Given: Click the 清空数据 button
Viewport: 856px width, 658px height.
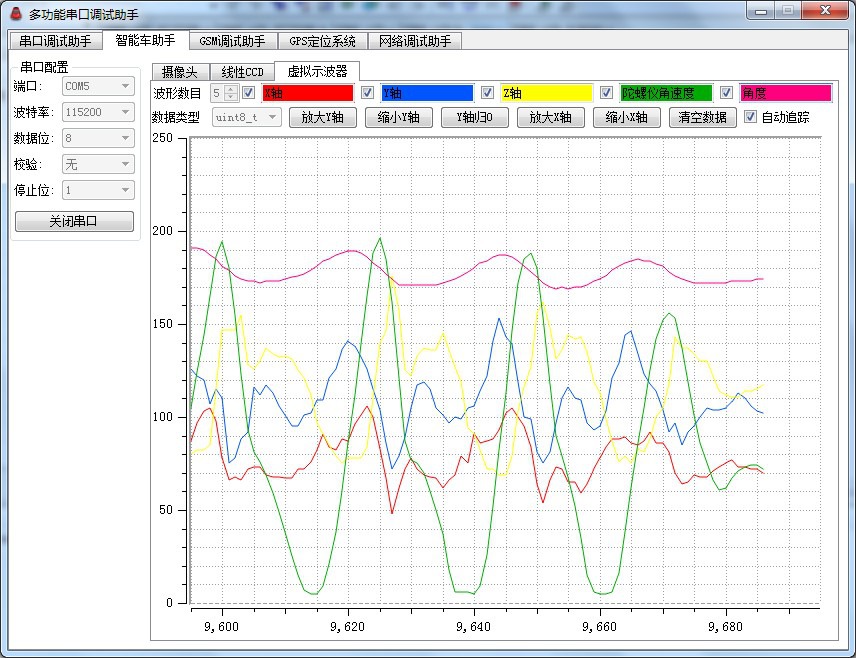Looking at the screenshot, I should [x=703, y=117].
